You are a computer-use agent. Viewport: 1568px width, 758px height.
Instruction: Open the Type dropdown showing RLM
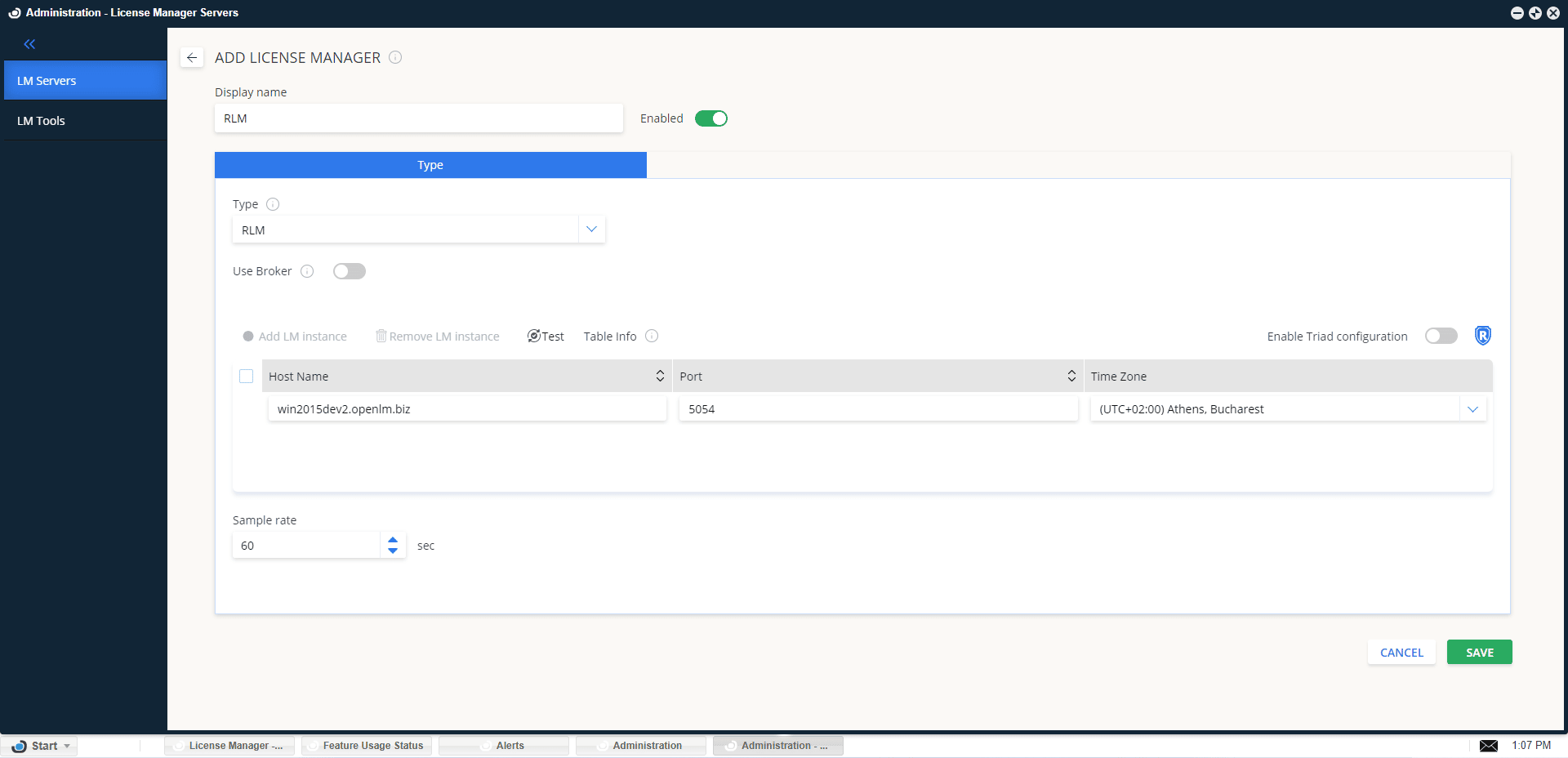(x=591, y=230)
